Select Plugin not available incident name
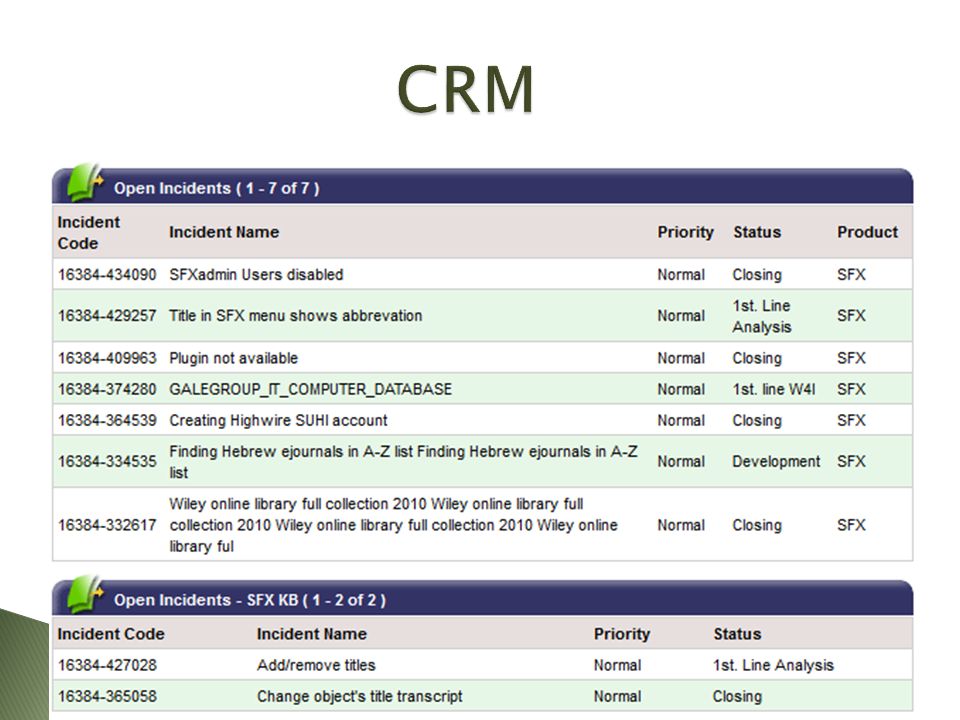The width and height of the screenshot is (960, 720). (233, 358)
